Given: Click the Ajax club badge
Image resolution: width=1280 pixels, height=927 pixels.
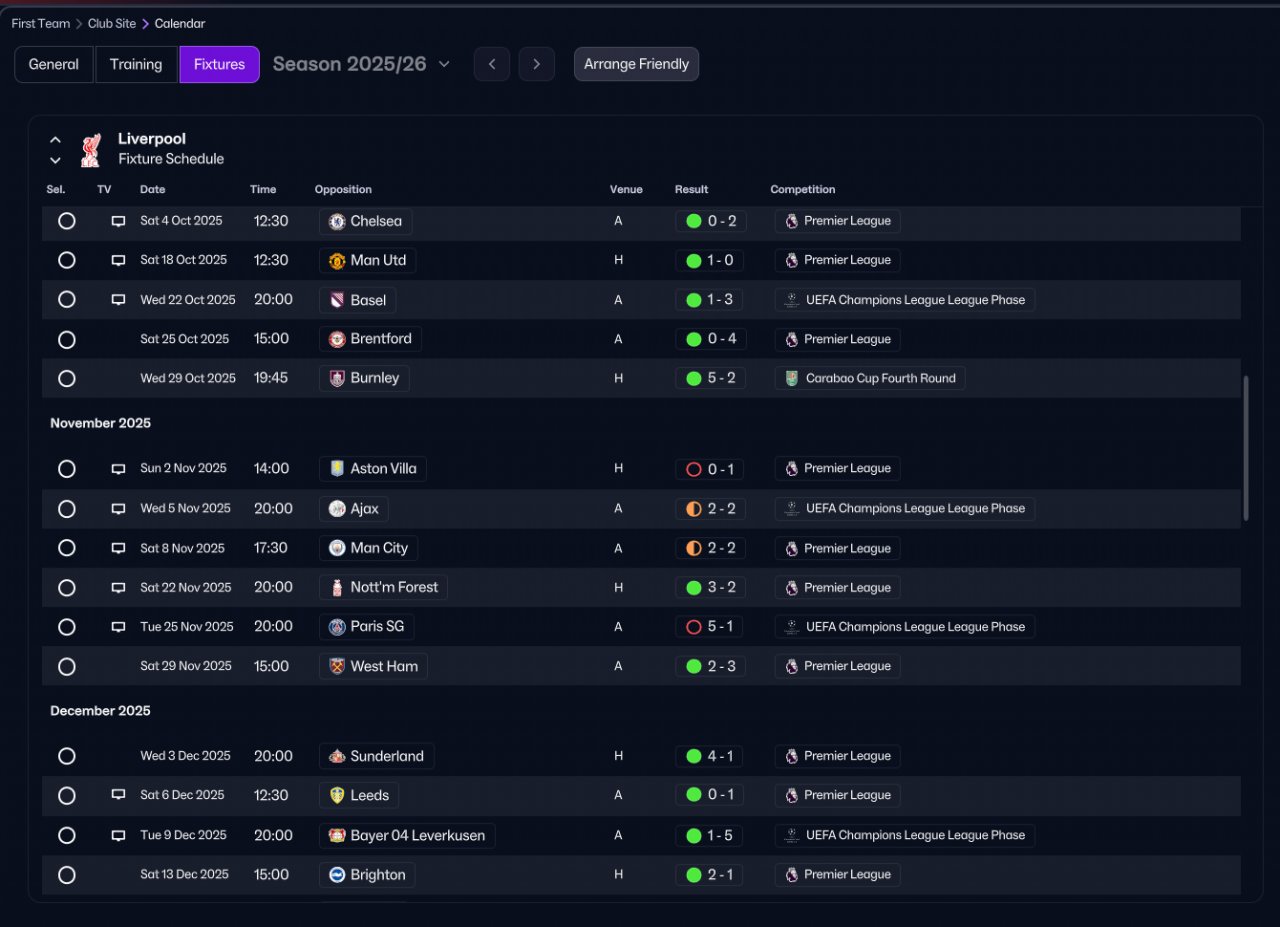Looking at the screenshot, I should click(x=337, y=508).
